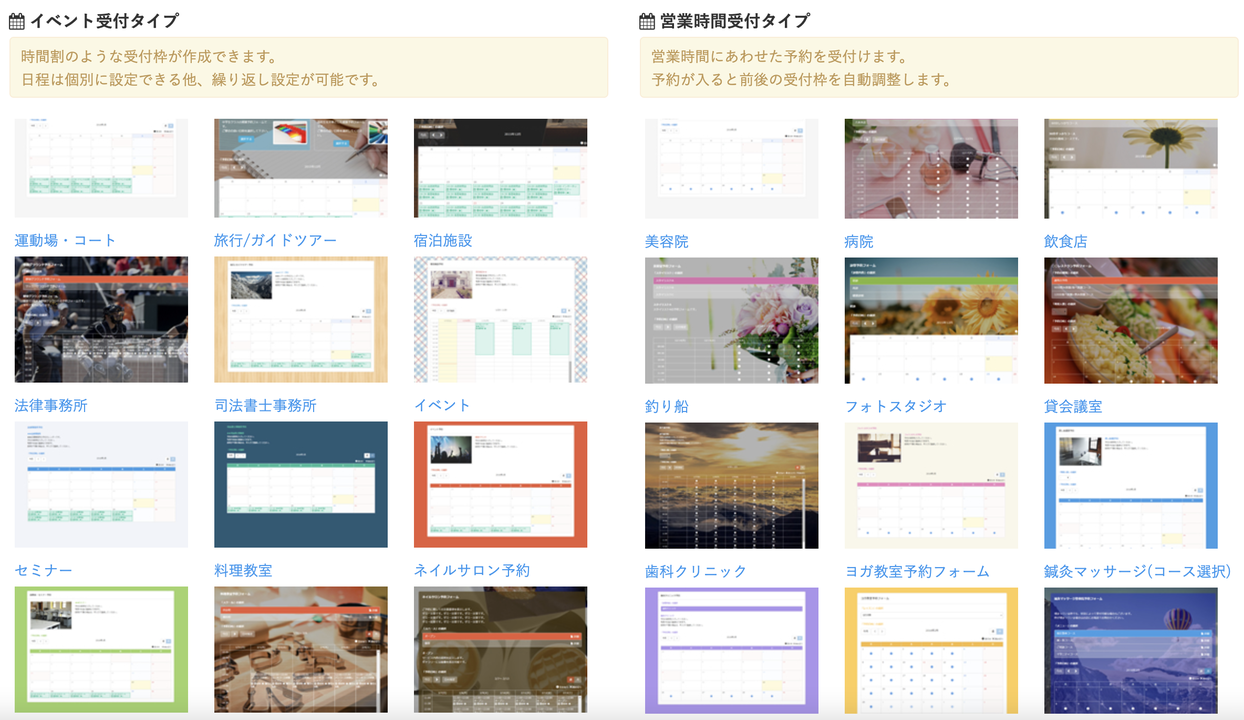1244x720 pixels.
Task: Click the perfume bottles thumbnail in the top row
Action: click(x=931, y=169)
